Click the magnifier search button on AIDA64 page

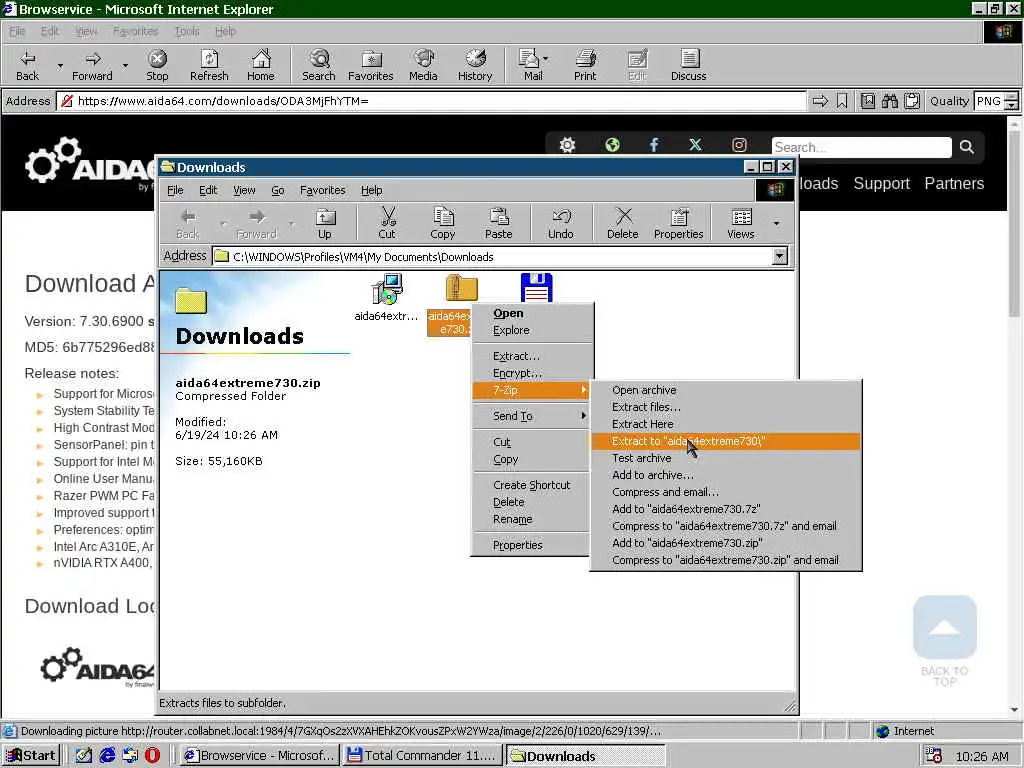click(x=967, y=147)
